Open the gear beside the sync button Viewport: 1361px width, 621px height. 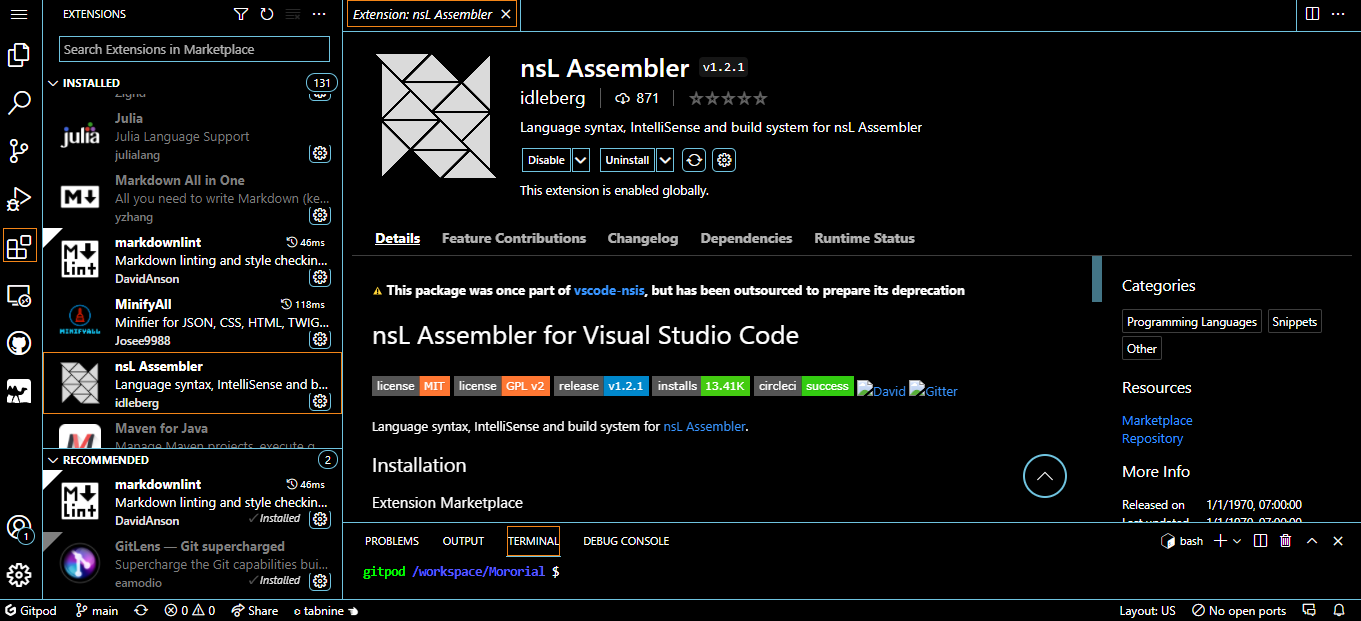(x=725, y=160)
